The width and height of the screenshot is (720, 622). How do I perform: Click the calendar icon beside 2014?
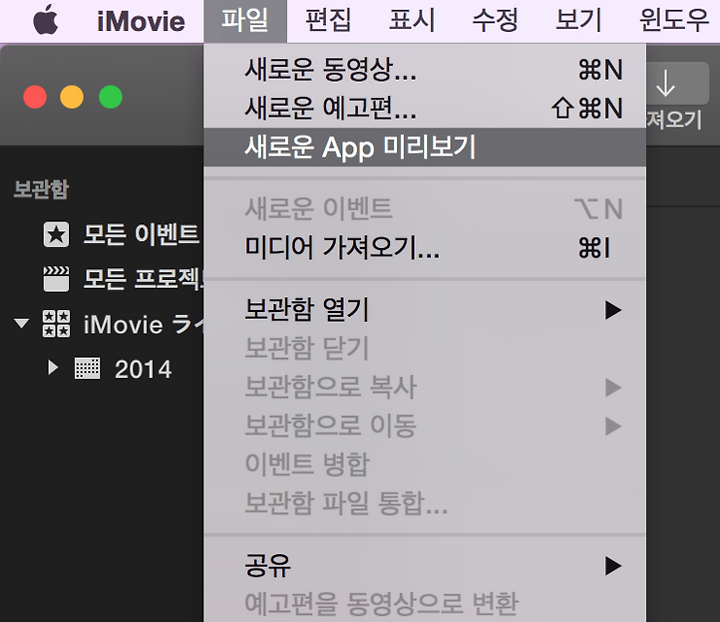tap(87, 368)
